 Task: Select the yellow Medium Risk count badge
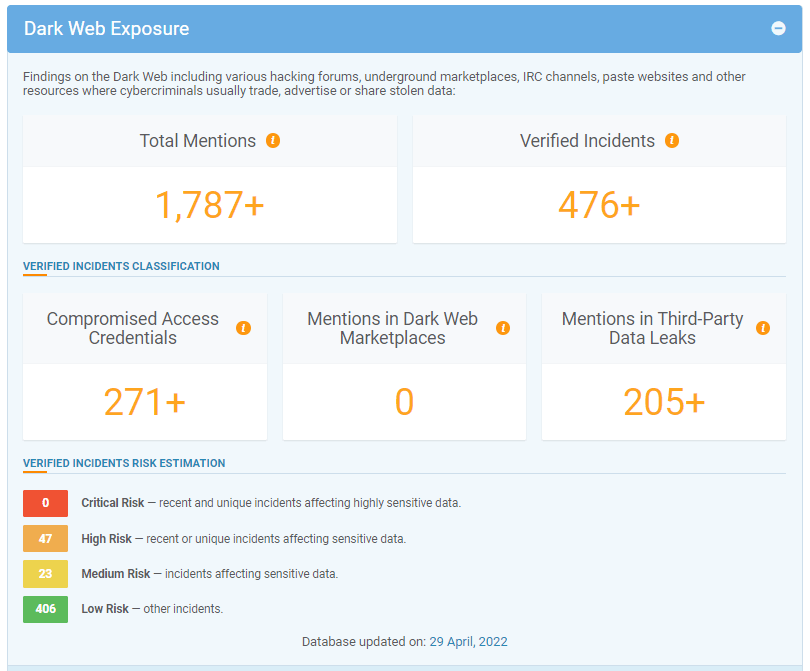[45, 574]
